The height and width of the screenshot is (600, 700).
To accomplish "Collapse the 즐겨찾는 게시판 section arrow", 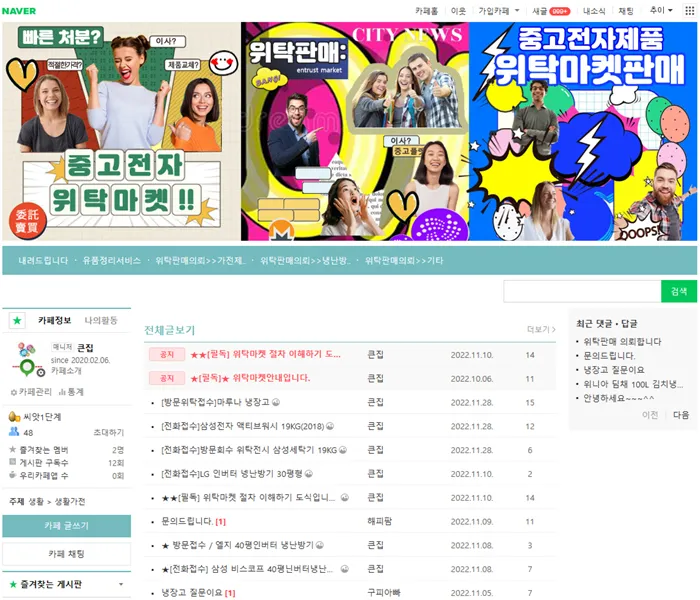I will 121,584.
